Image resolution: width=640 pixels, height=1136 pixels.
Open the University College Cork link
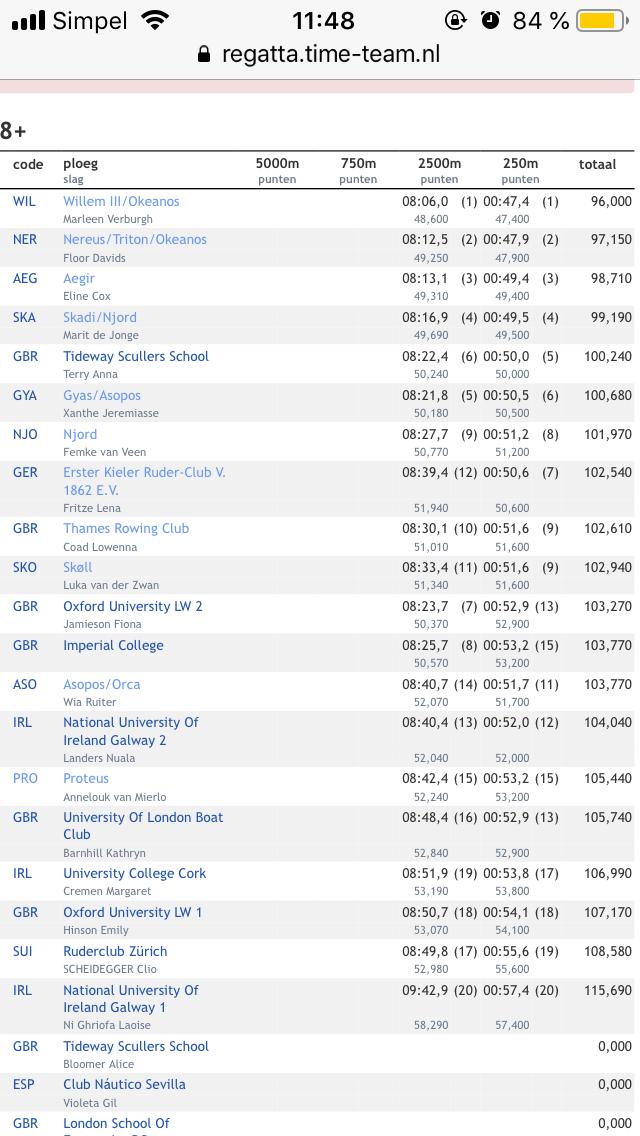coord(135,873)
